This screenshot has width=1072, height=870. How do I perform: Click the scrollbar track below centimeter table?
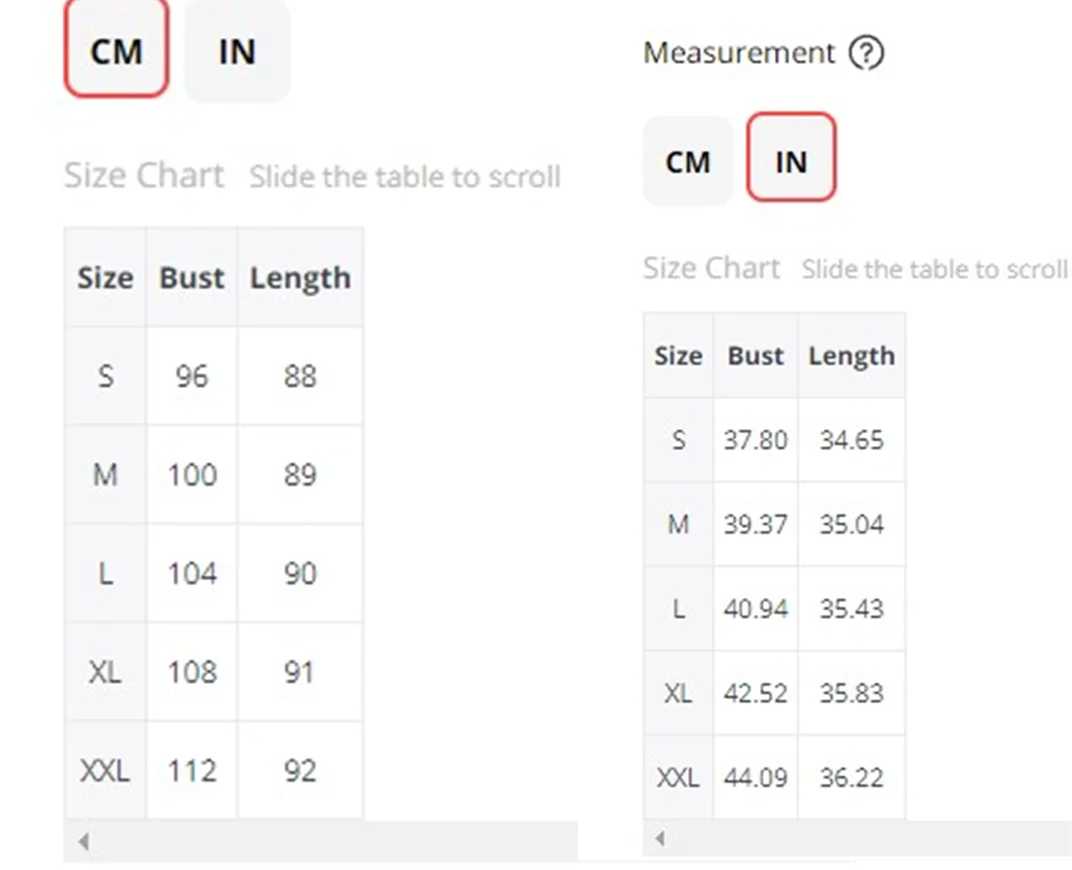click(x=330, y=842)
